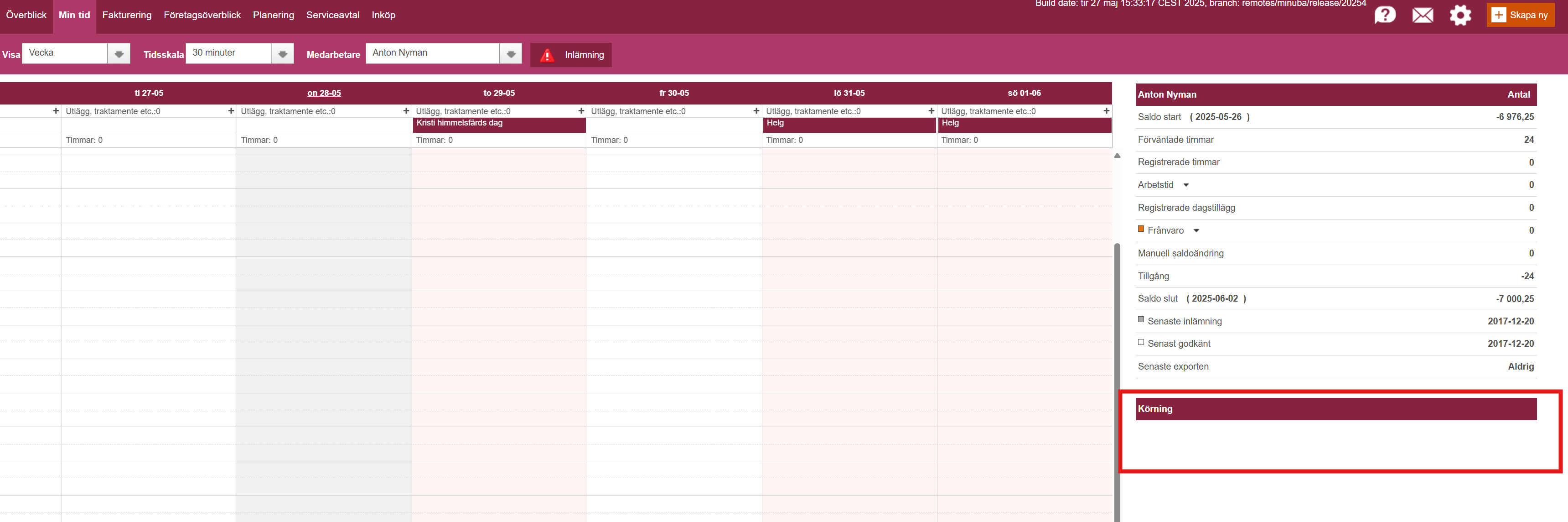This screenshot has height=522, width=1568.
Task: Click the Saldo slut value -7 000,25
Action: click(1515, 299)
